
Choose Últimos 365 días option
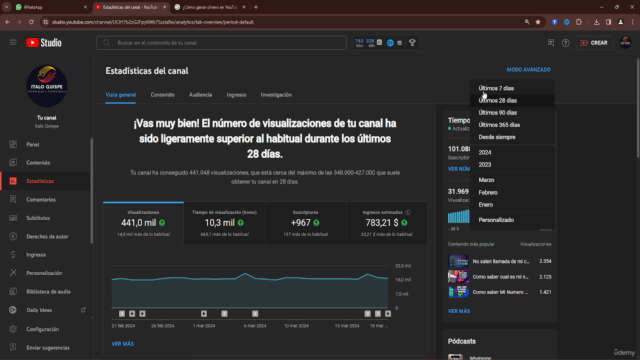point(512,125)
